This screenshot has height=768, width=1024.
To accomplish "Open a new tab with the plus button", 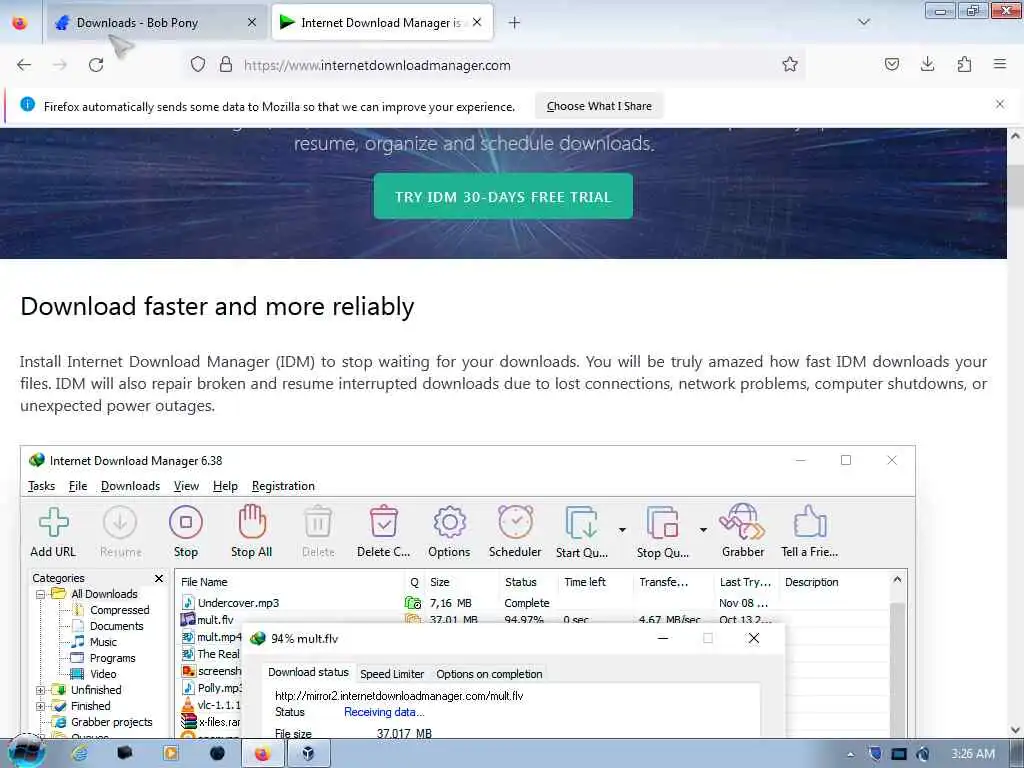I will [515, 23].
